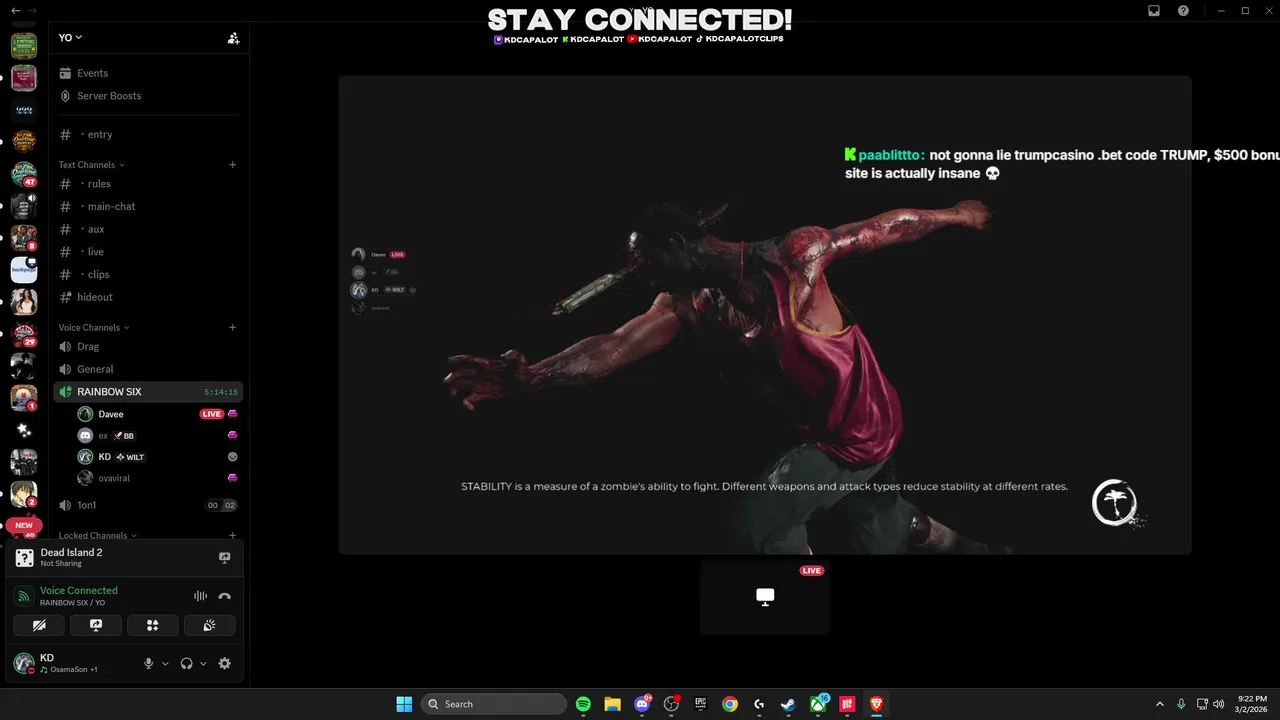
Task: Select the RAINBOW SIX voice channel
Action: 148,392
